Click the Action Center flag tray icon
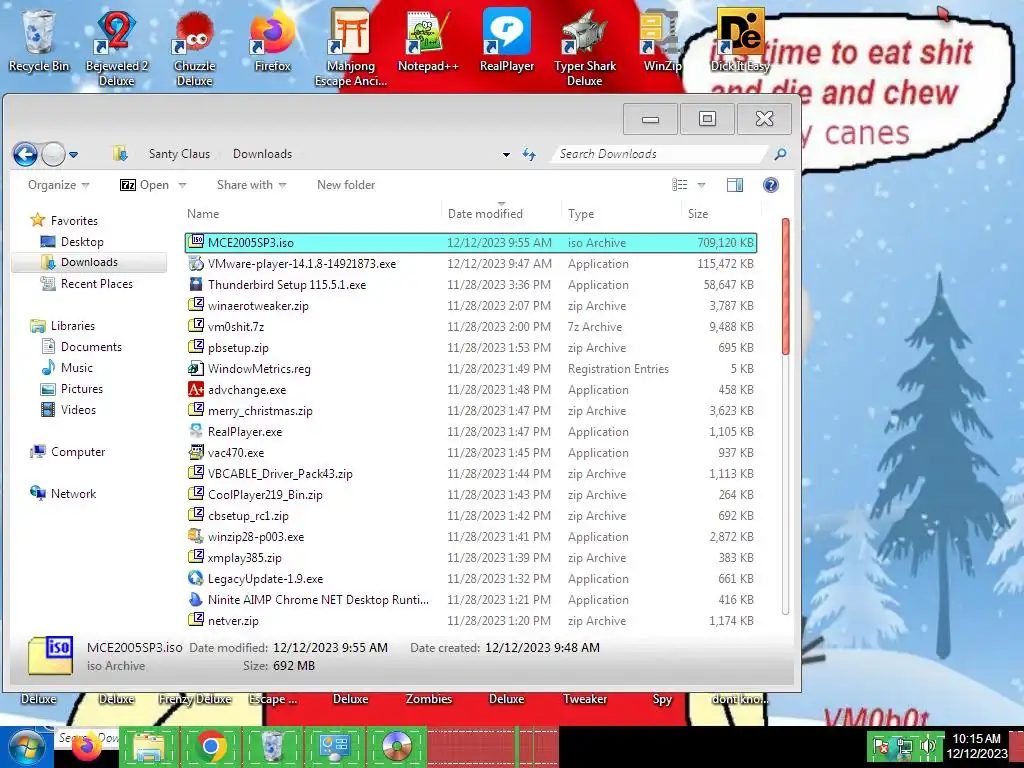This screenshot has width=1024, height=768. click(x=882, y=746)
